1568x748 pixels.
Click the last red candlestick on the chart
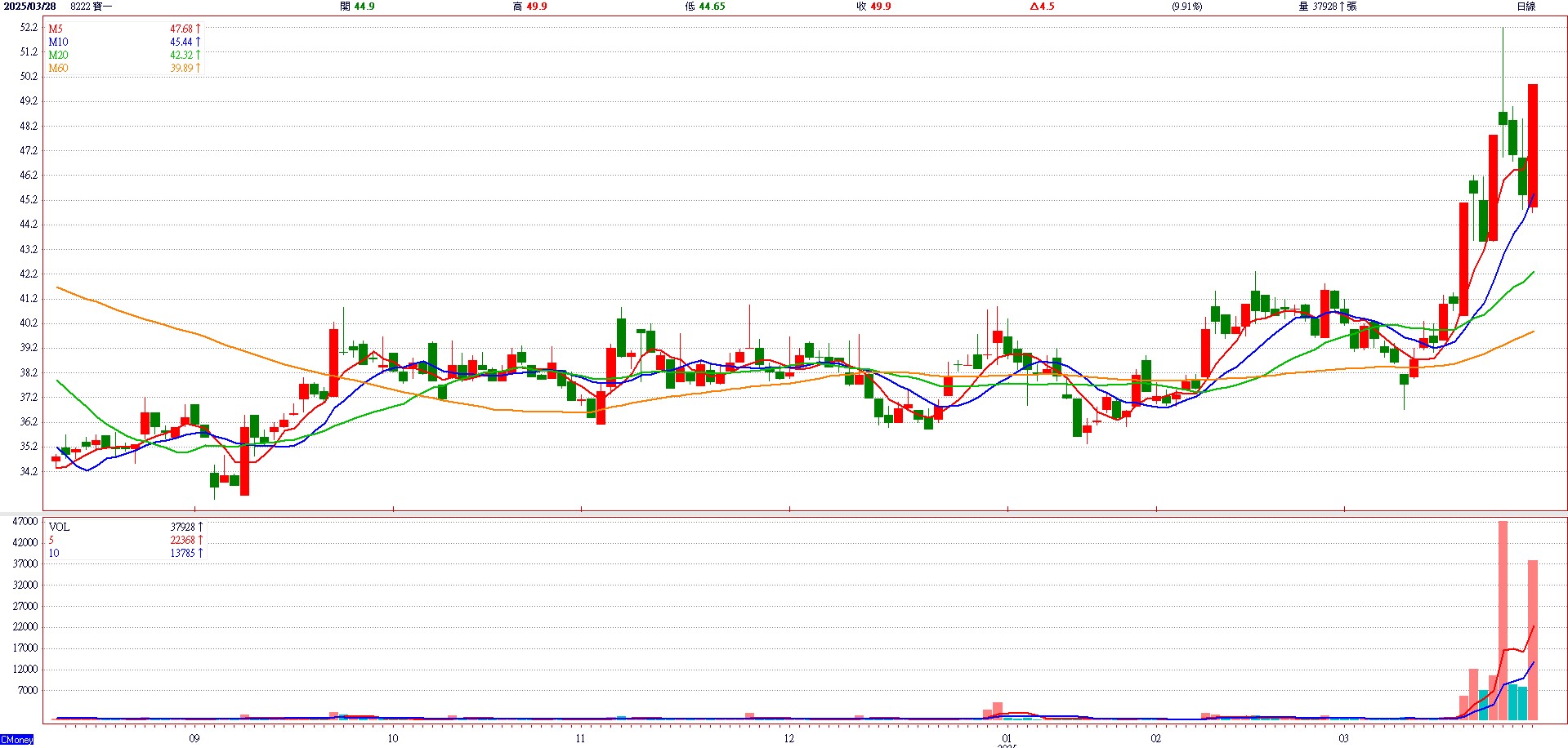[1533, 145]
